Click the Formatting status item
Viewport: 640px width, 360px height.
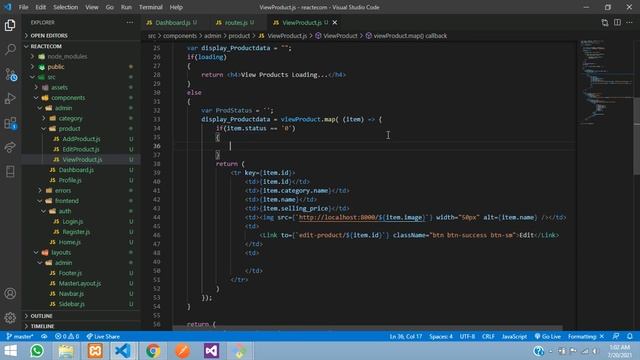(x=585, y=336)
